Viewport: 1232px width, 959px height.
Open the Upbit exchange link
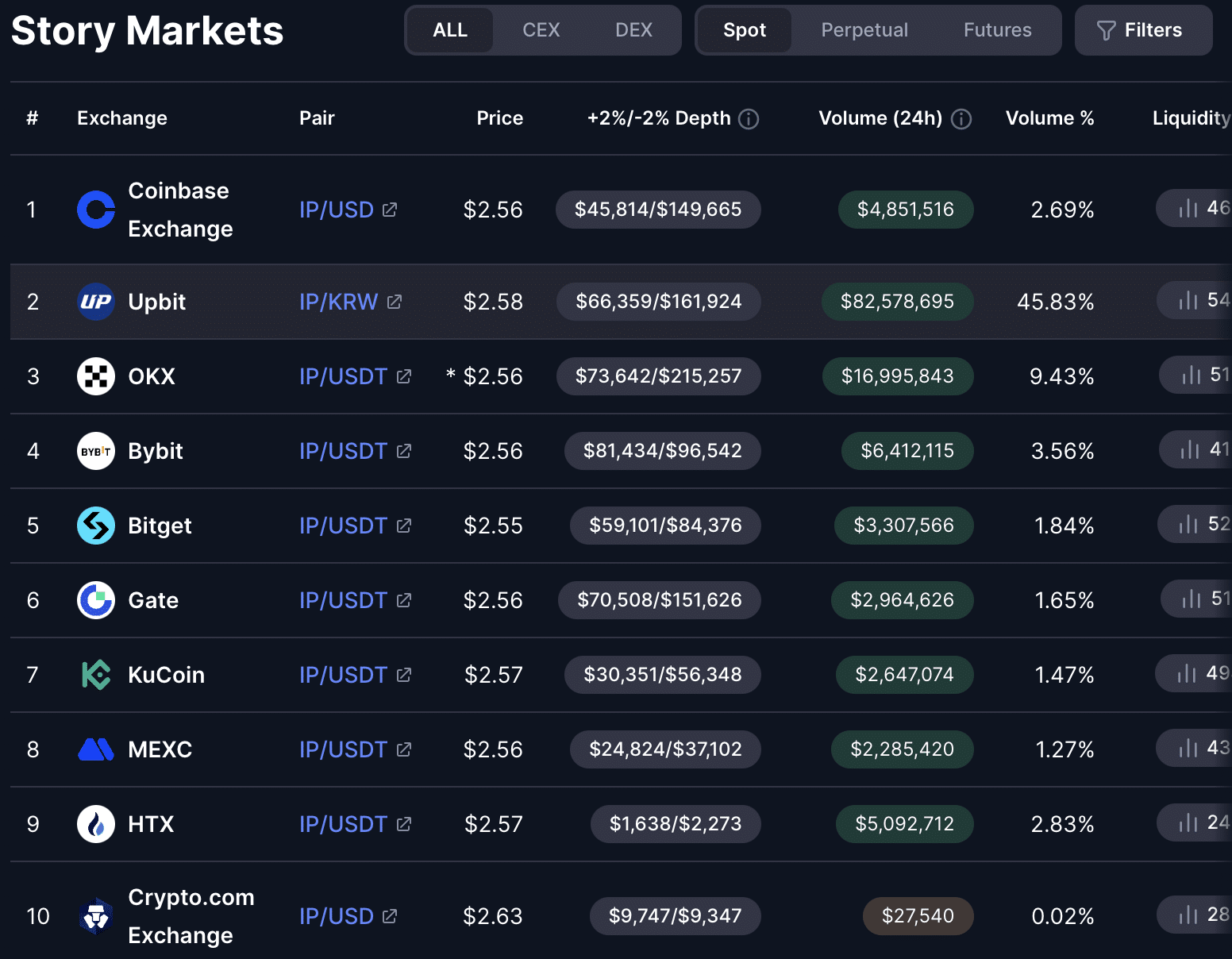157,302
